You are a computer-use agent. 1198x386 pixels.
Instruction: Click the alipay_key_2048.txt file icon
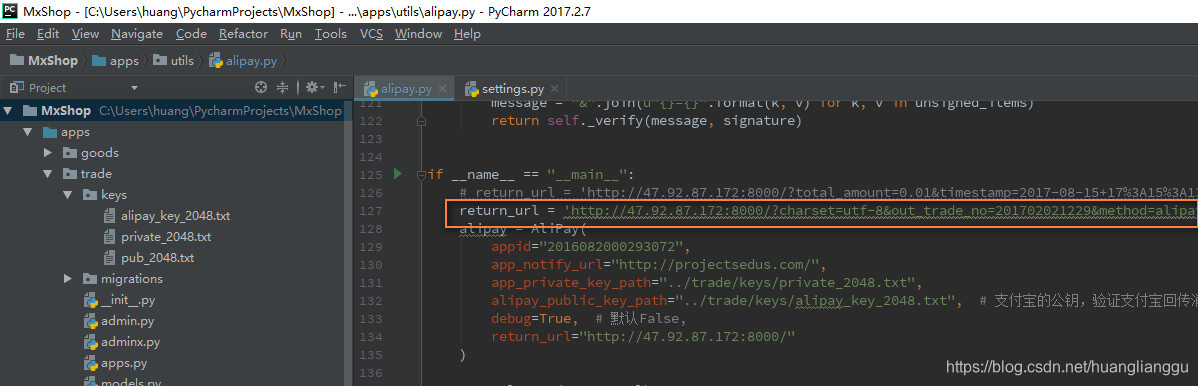(109, 216)
